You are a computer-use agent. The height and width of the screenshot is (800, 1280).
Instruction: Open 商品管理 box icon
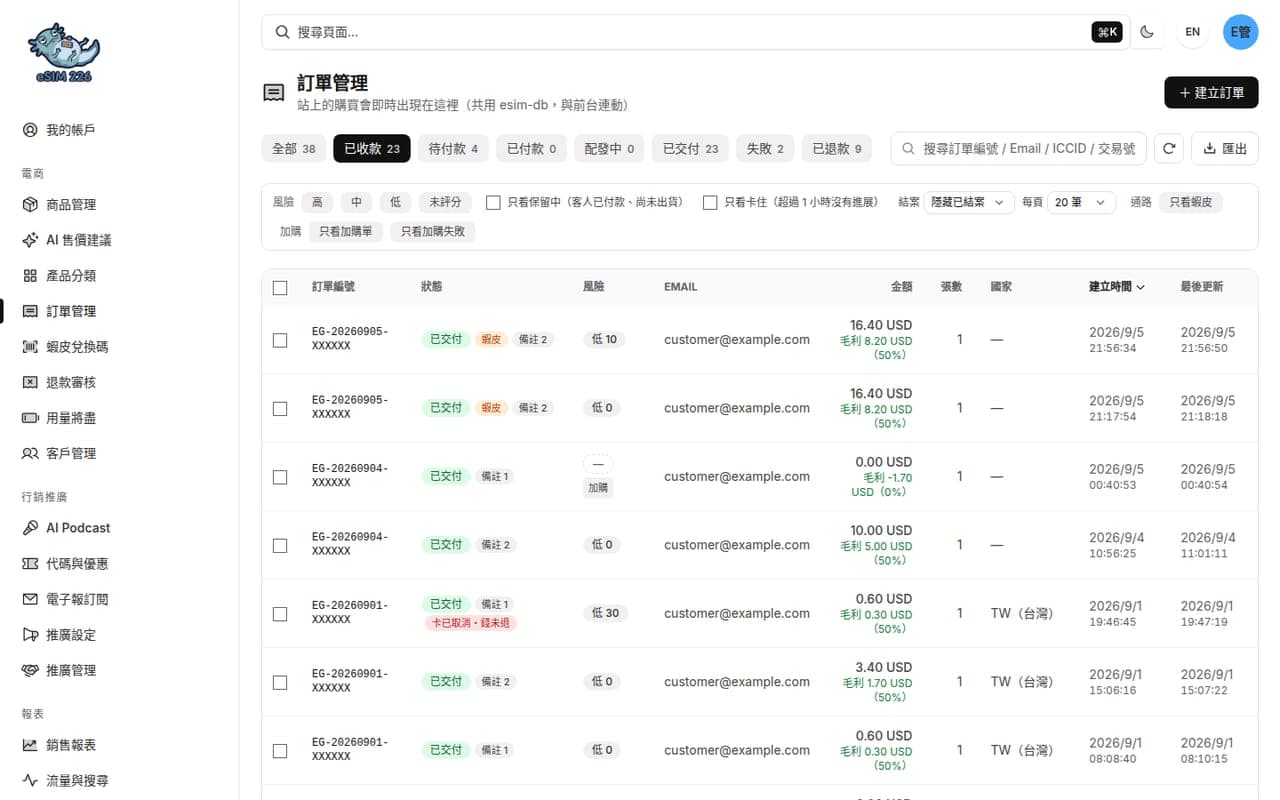tap(30, 205)
